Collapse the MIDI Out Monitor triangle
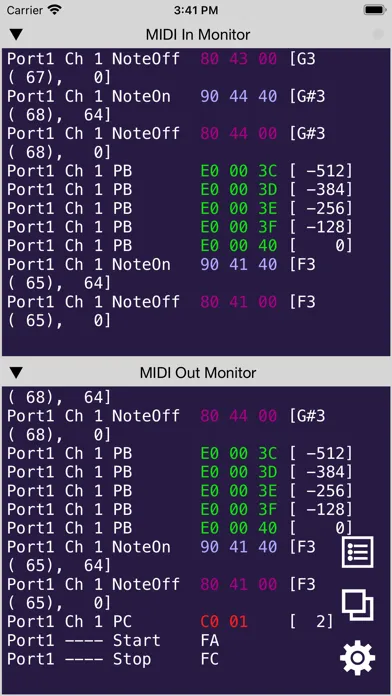Screen dimensions: 392x696 coord(16,372)
